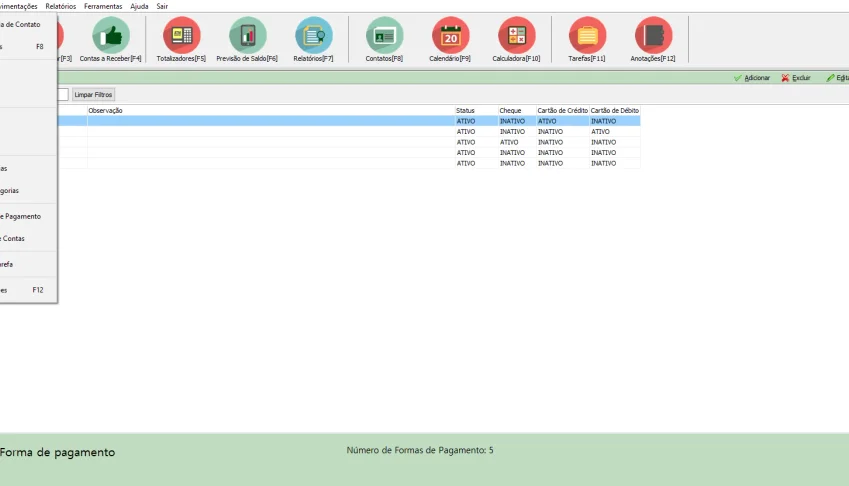Open the Contatos card icon
The width and height of the screenshot is (849, 486).
[x=384, y=36]
